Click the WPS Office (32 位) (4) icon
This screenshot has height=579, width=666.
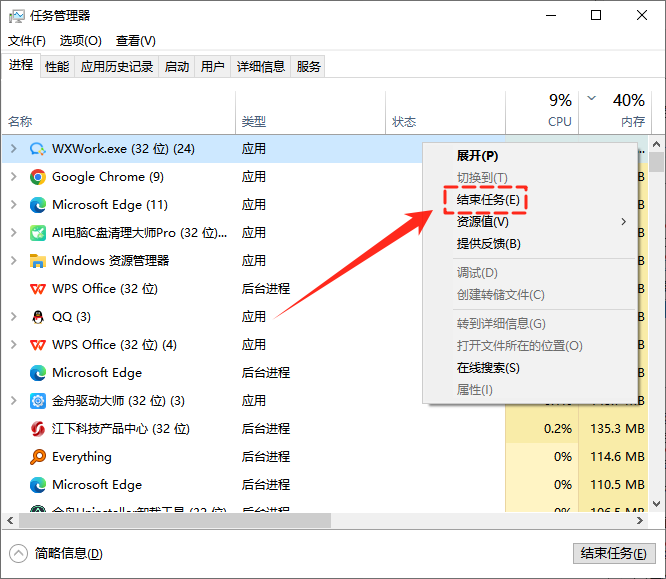coord(37,345)
